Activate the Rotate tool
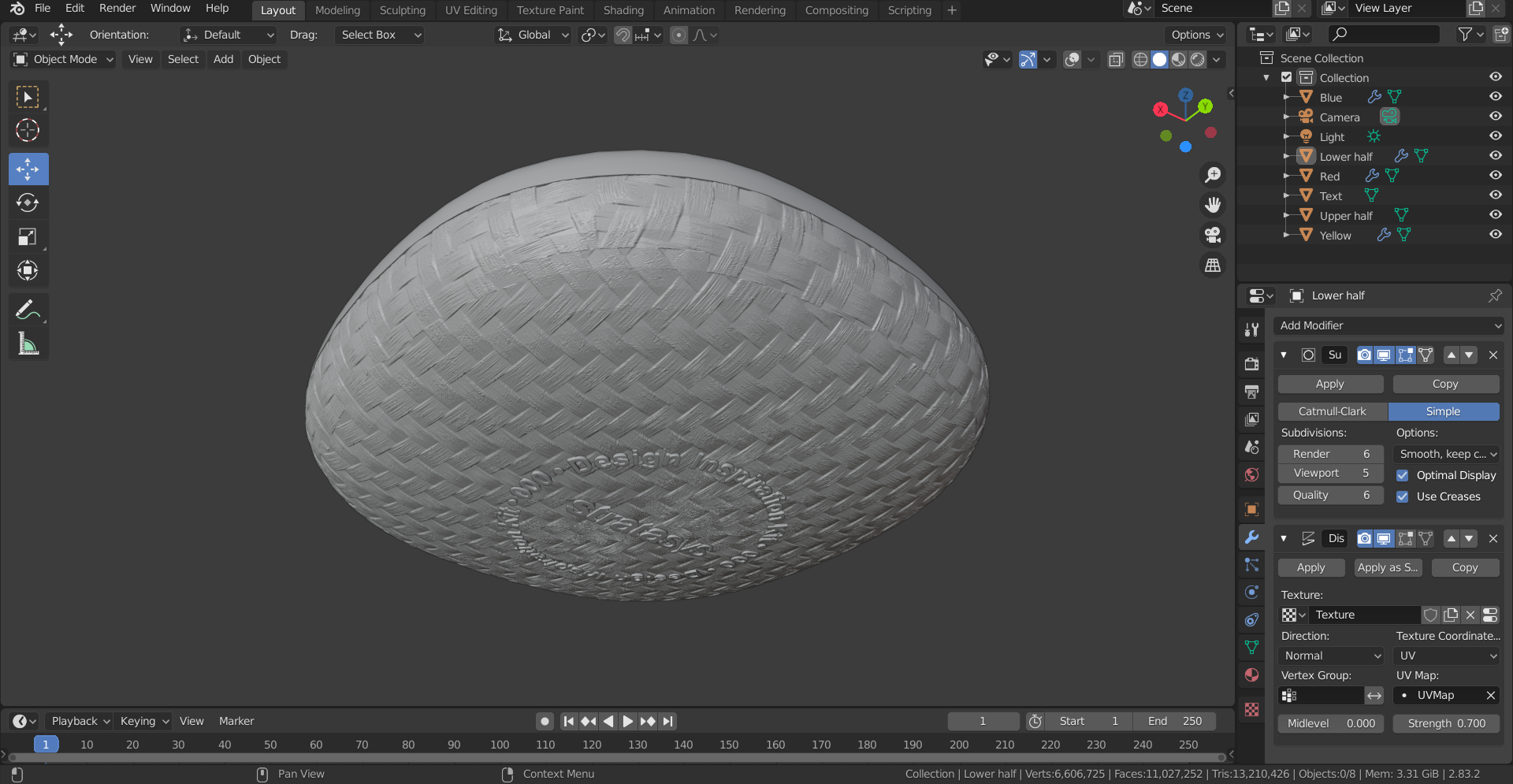Image resolution: width=1513 pixels, height=784 pixels. coord(28,203)
